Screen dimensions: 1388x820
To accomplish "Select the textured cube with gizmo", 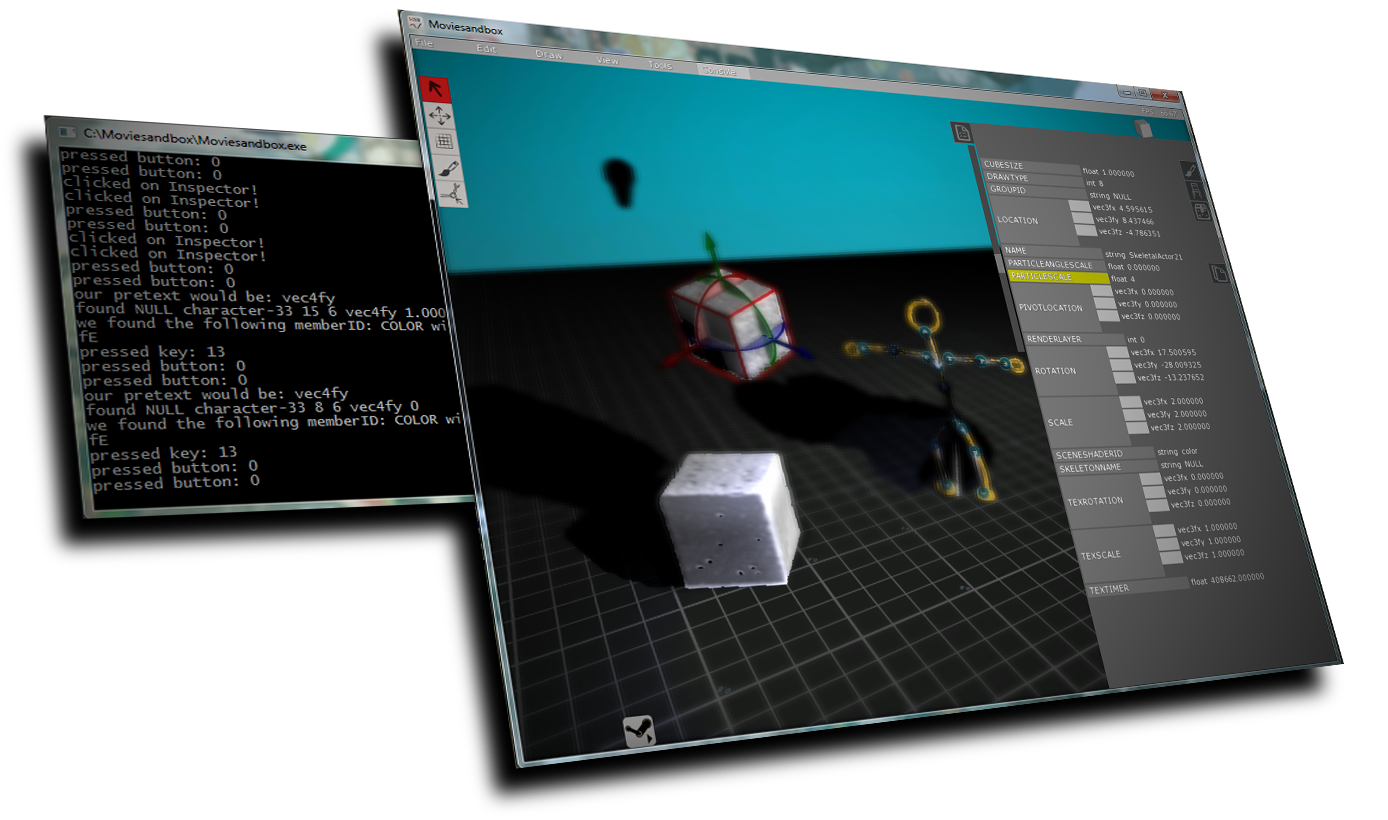I will [728, 325].
